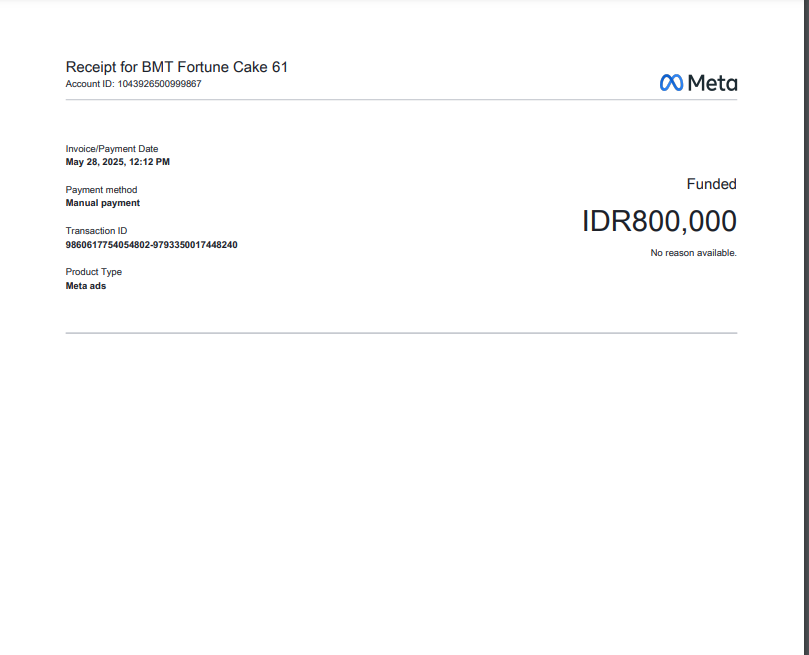Viewport: 809px width, 655px height.
Task: Select the IDR800,000 amount
Action: coord(659,221)
